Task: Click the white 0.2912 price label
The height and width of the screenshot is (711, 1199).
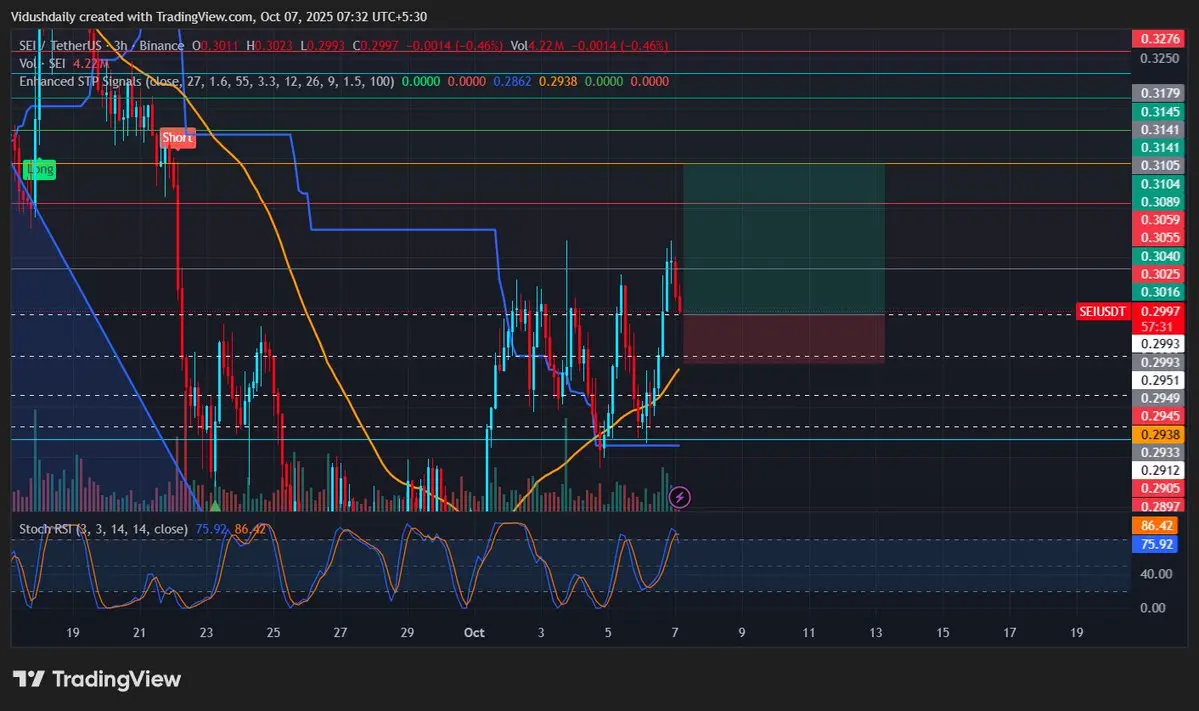Action: click(1159, 470)
